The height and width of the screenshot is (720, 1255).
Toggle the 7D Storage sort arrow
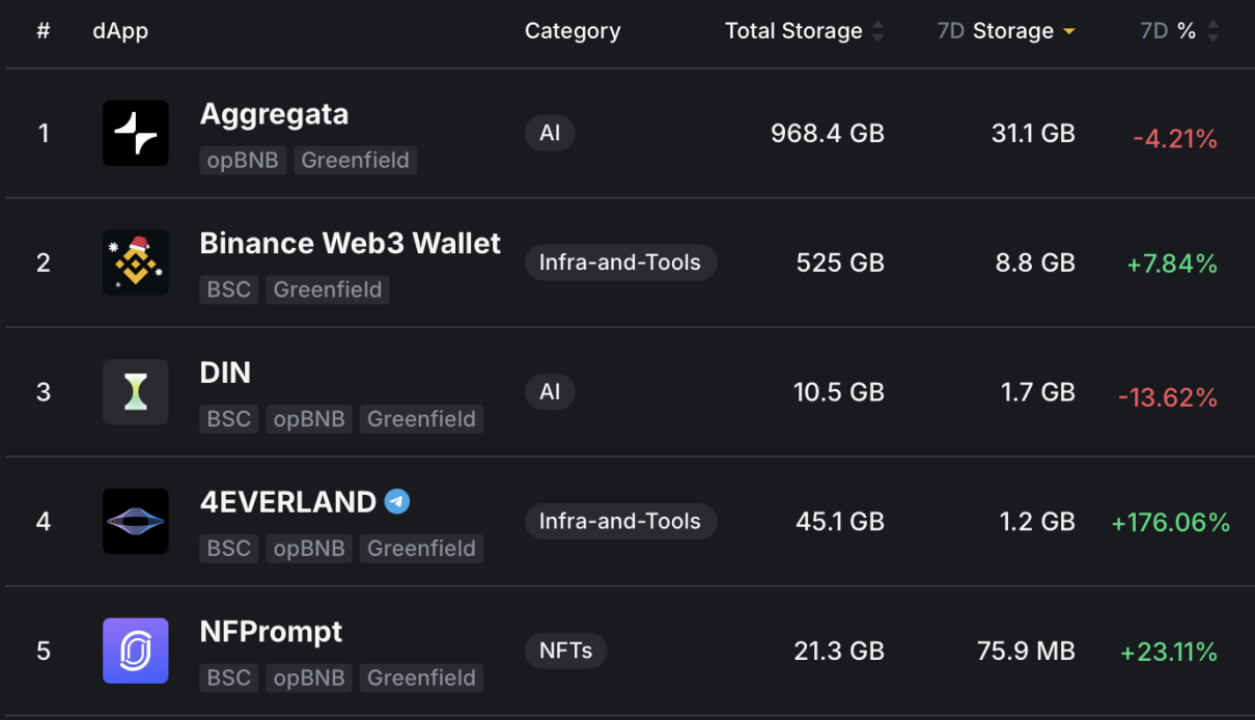1069,32
